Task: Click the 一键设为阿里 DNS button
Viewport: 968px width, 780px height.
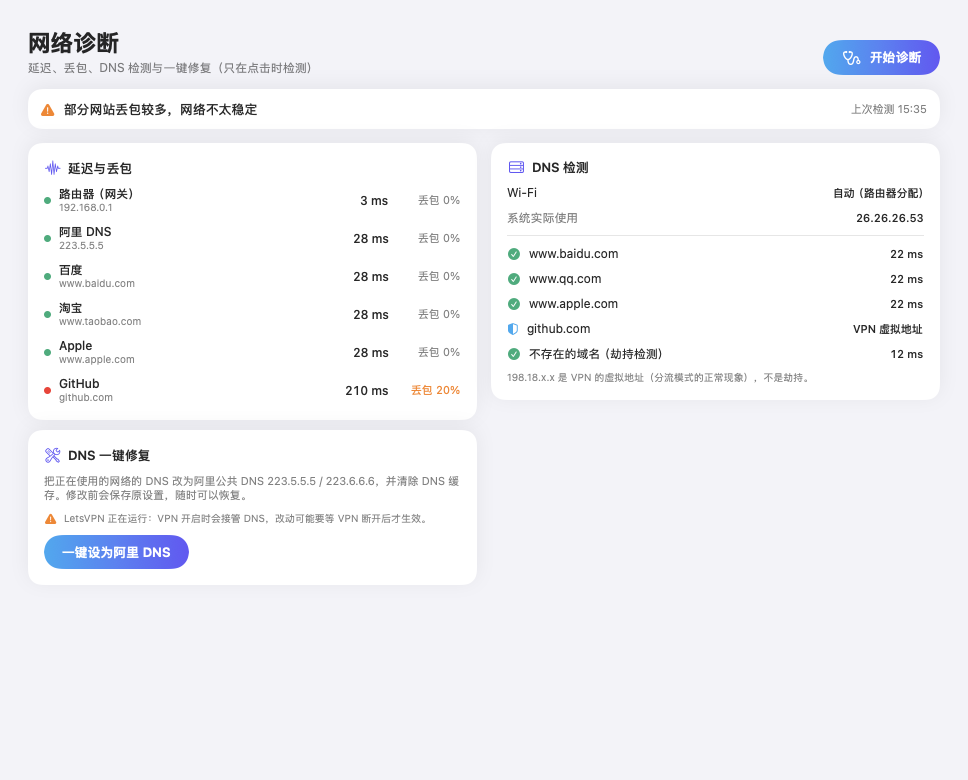Action: point(116,552)
